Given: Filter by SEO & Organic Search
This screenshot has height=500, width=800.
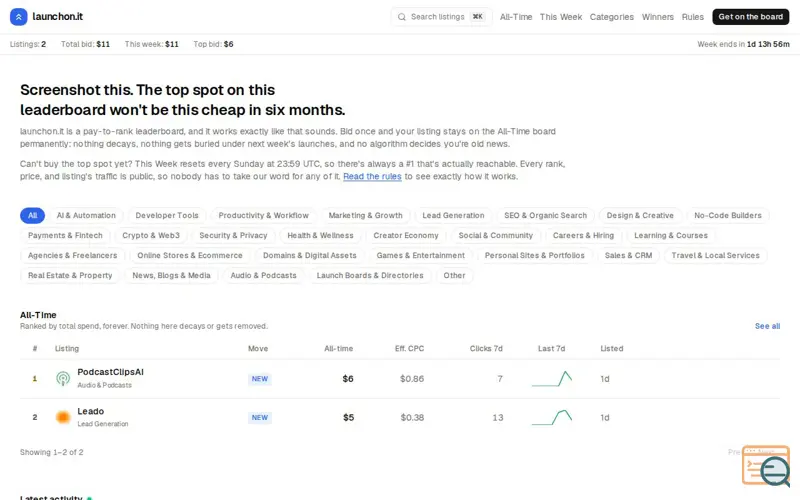Looking at the screenshot, I should (545, 215).
